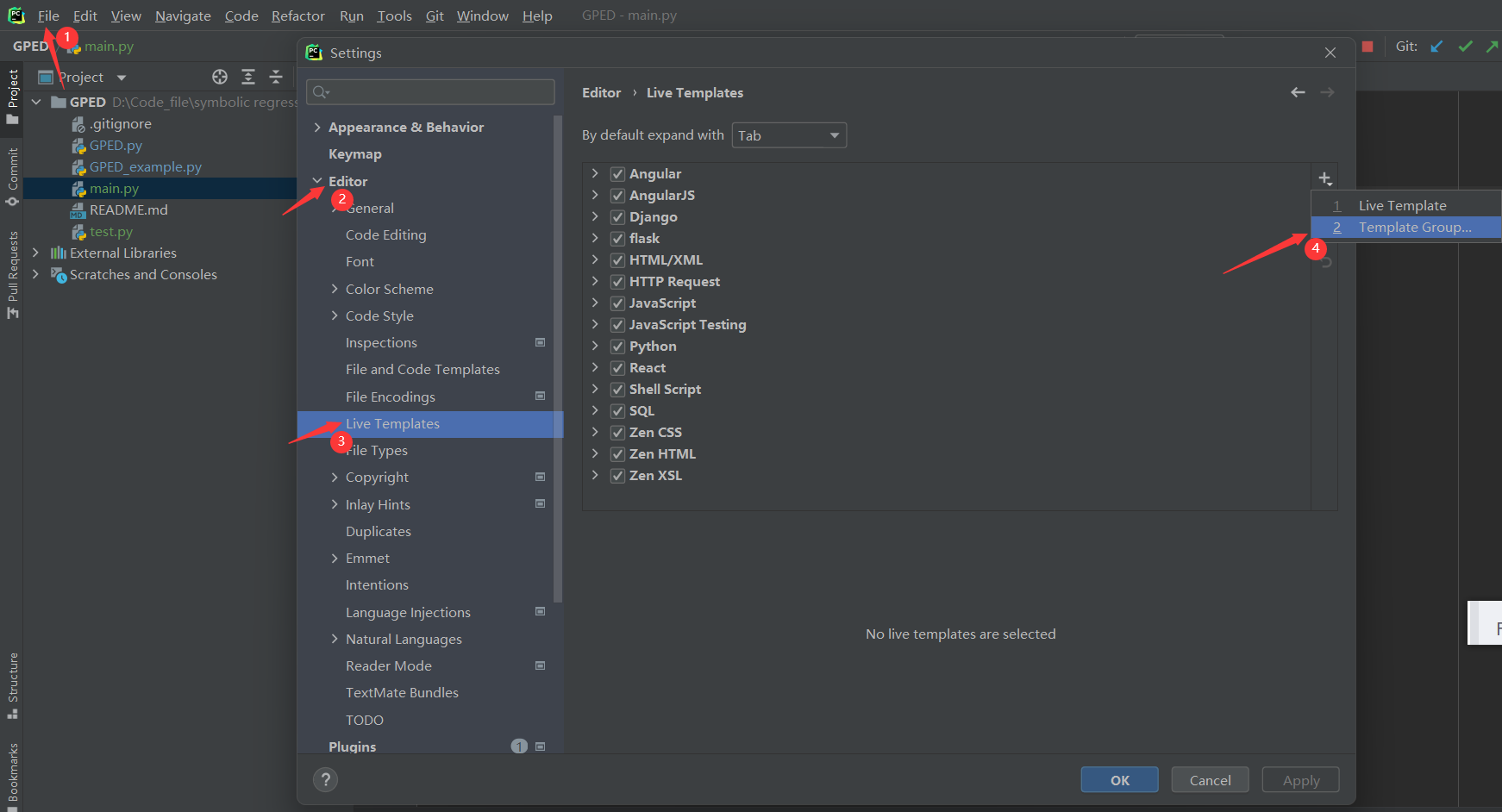The width and height of the screenshot is (1502, 812).
Task: Uncheck the AngularJS template group checkbox
Action: pos(617,196)
